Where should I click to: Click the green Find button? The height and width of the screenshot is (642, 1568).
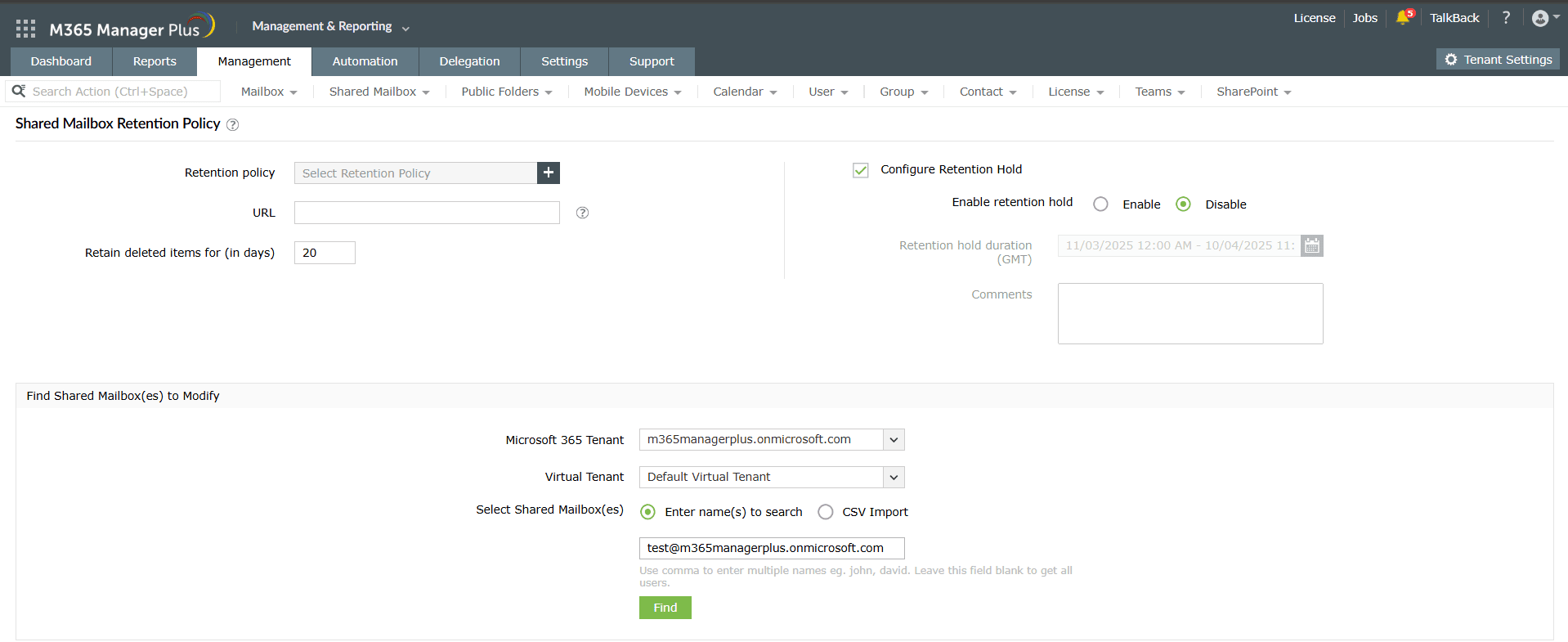point(665,608)
